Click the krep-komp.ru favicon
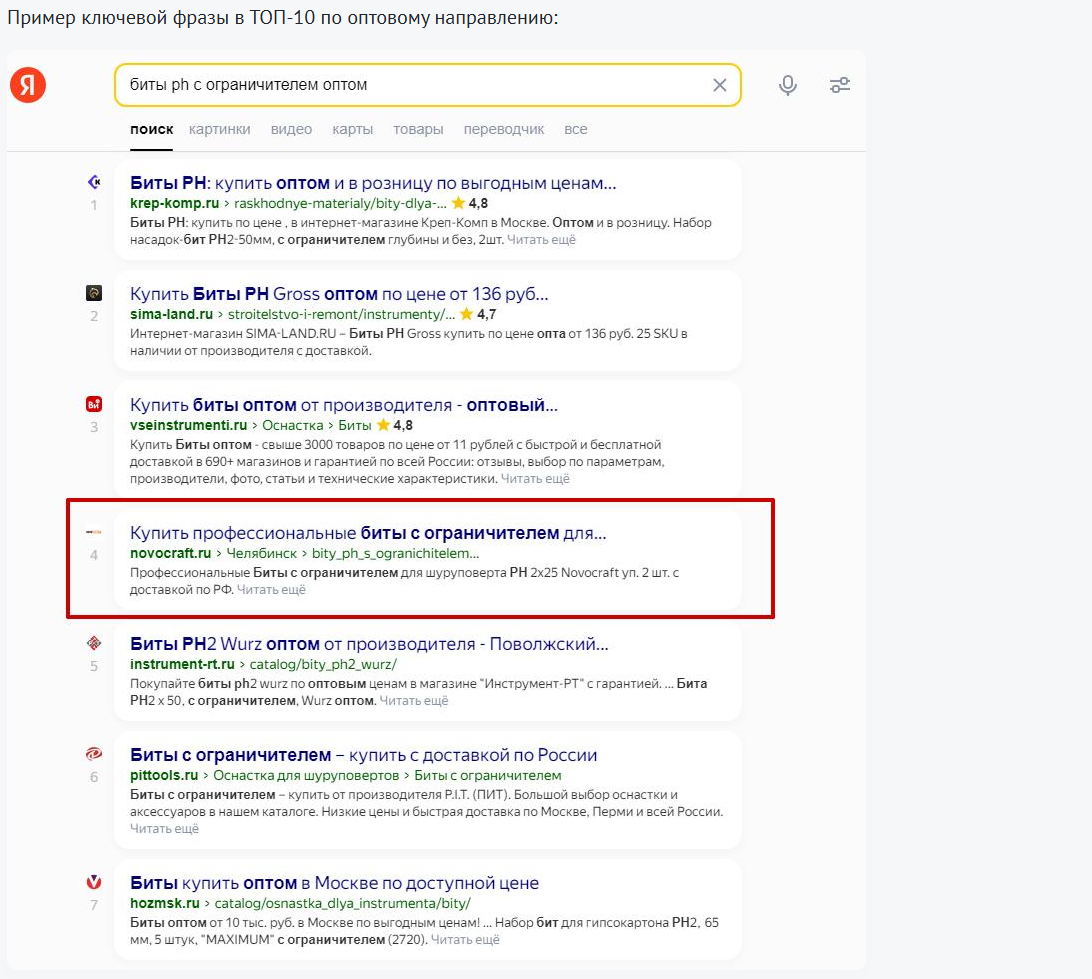The height and width of the screenshot is (979, 1092). pyautogui.click(x=94, y=182)
